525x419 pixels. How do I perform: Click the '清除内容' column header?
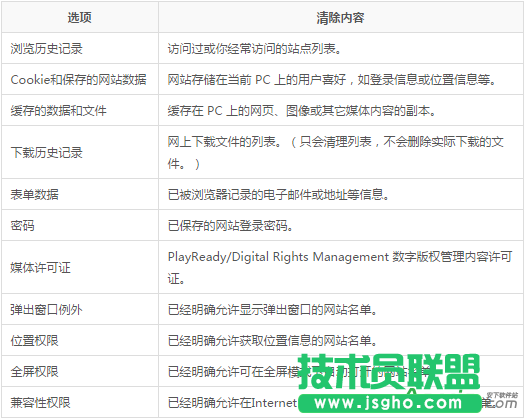tap(341, 17)
